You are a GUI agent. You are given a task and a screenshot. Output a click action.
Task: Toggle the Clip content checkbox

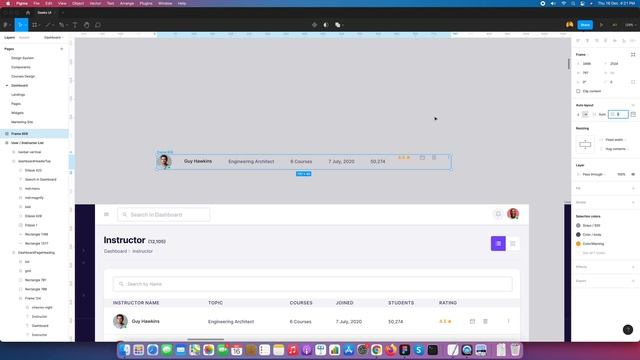[x=578, y=91]
